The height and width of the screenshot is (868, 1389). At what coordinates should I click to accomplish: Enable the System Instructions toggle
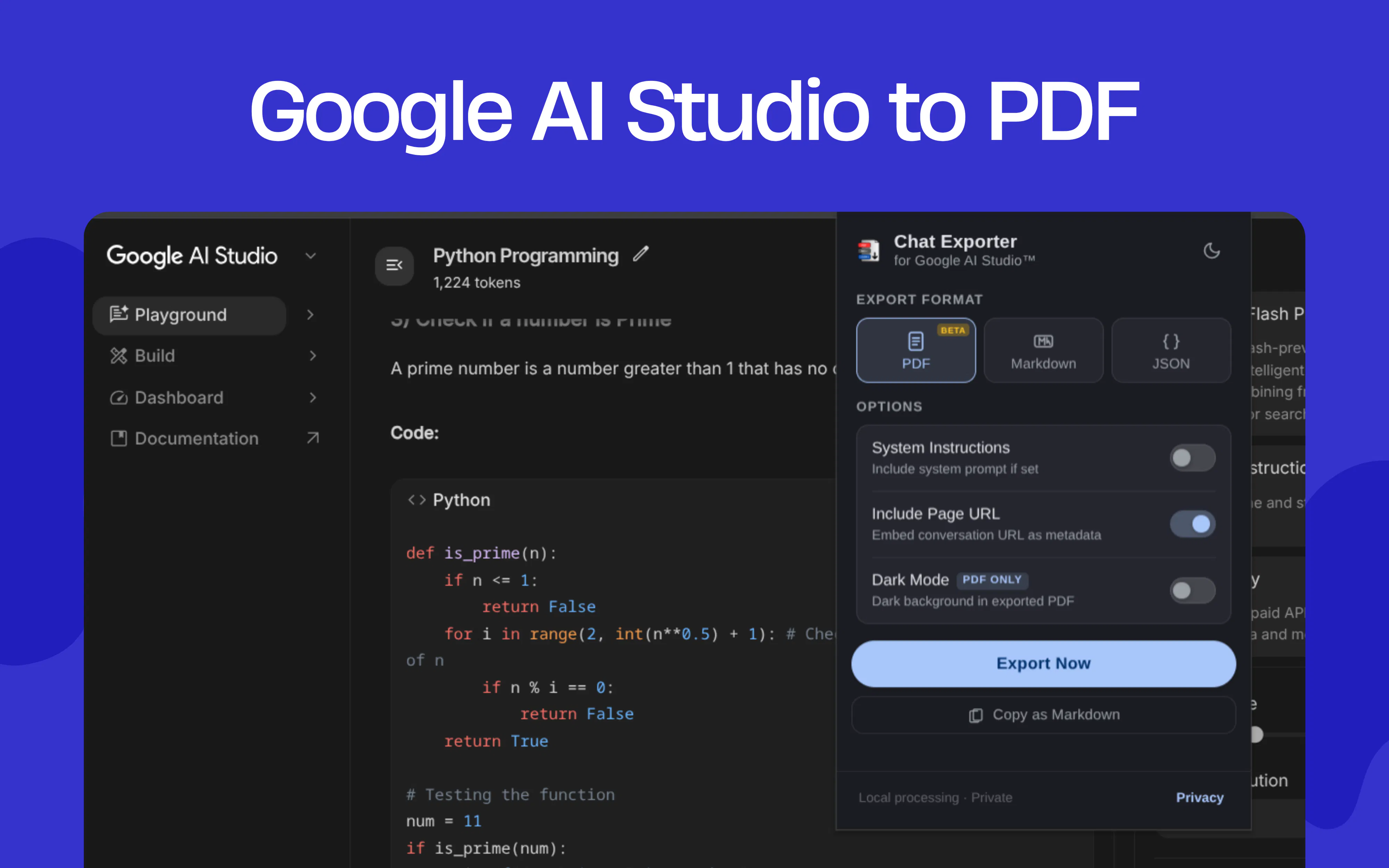click(1193, 458)
